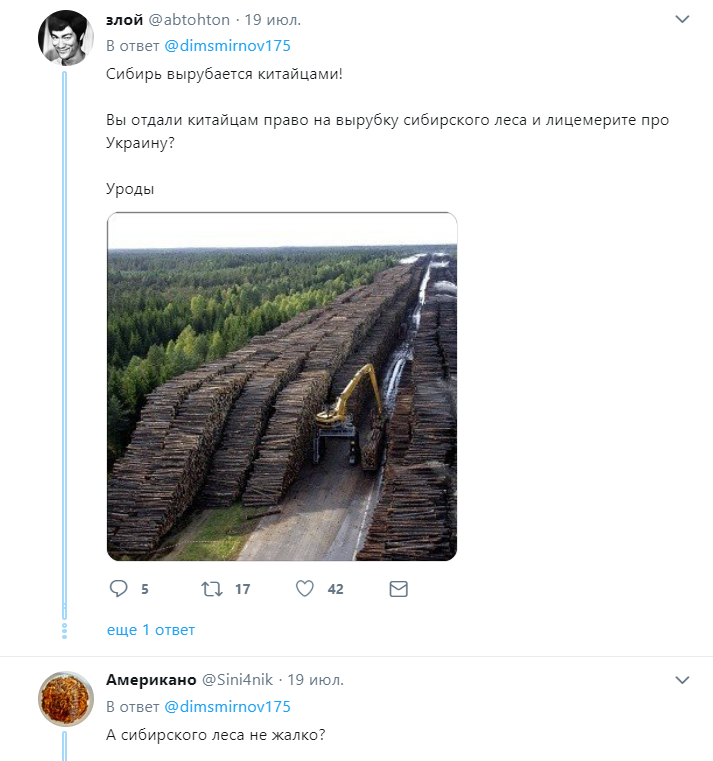This screenshot has height=761, width=713.
Task: Expand the options chevron on the злой tweet
Action: click(x=682, y=19)
